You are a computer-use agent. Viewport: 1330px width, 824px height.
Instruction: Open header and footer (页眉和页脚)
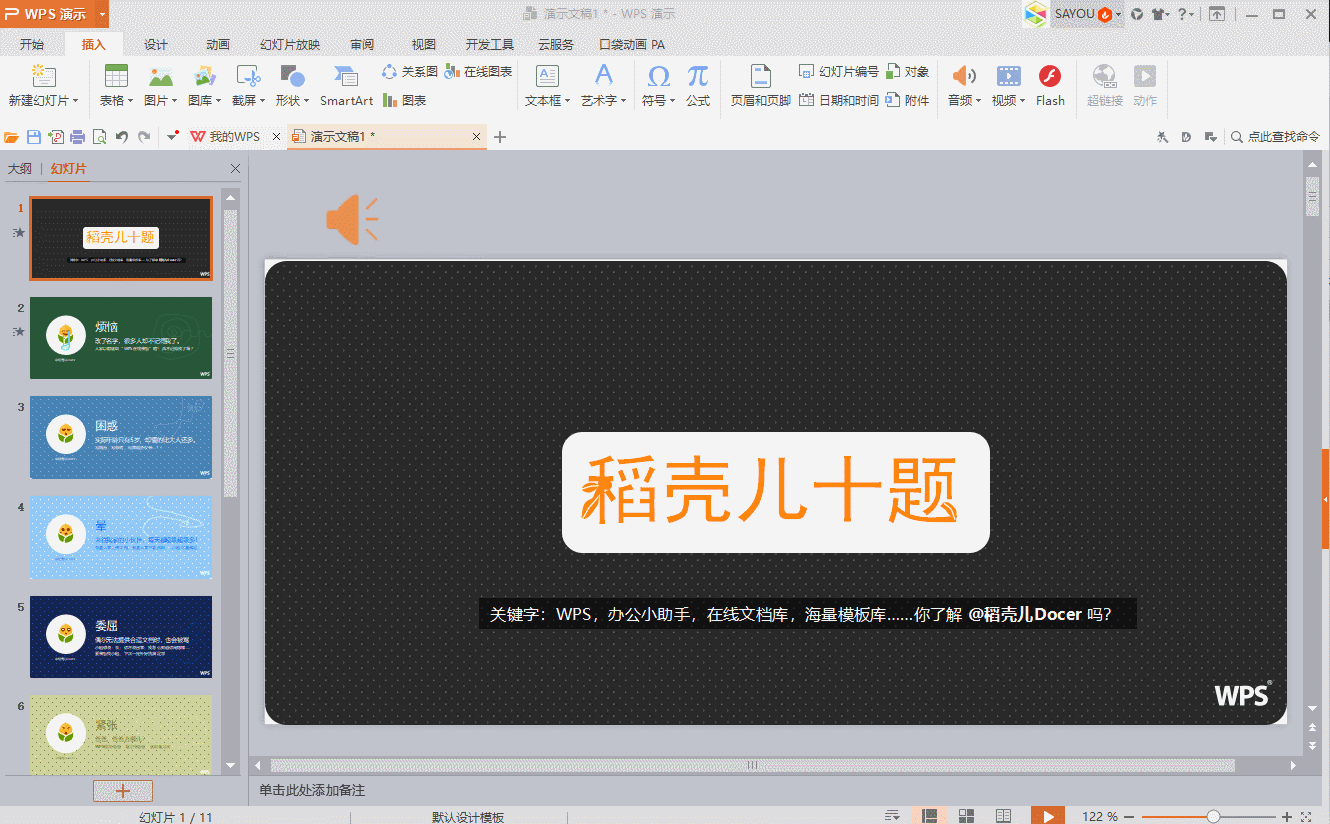[x=760, y=77]
